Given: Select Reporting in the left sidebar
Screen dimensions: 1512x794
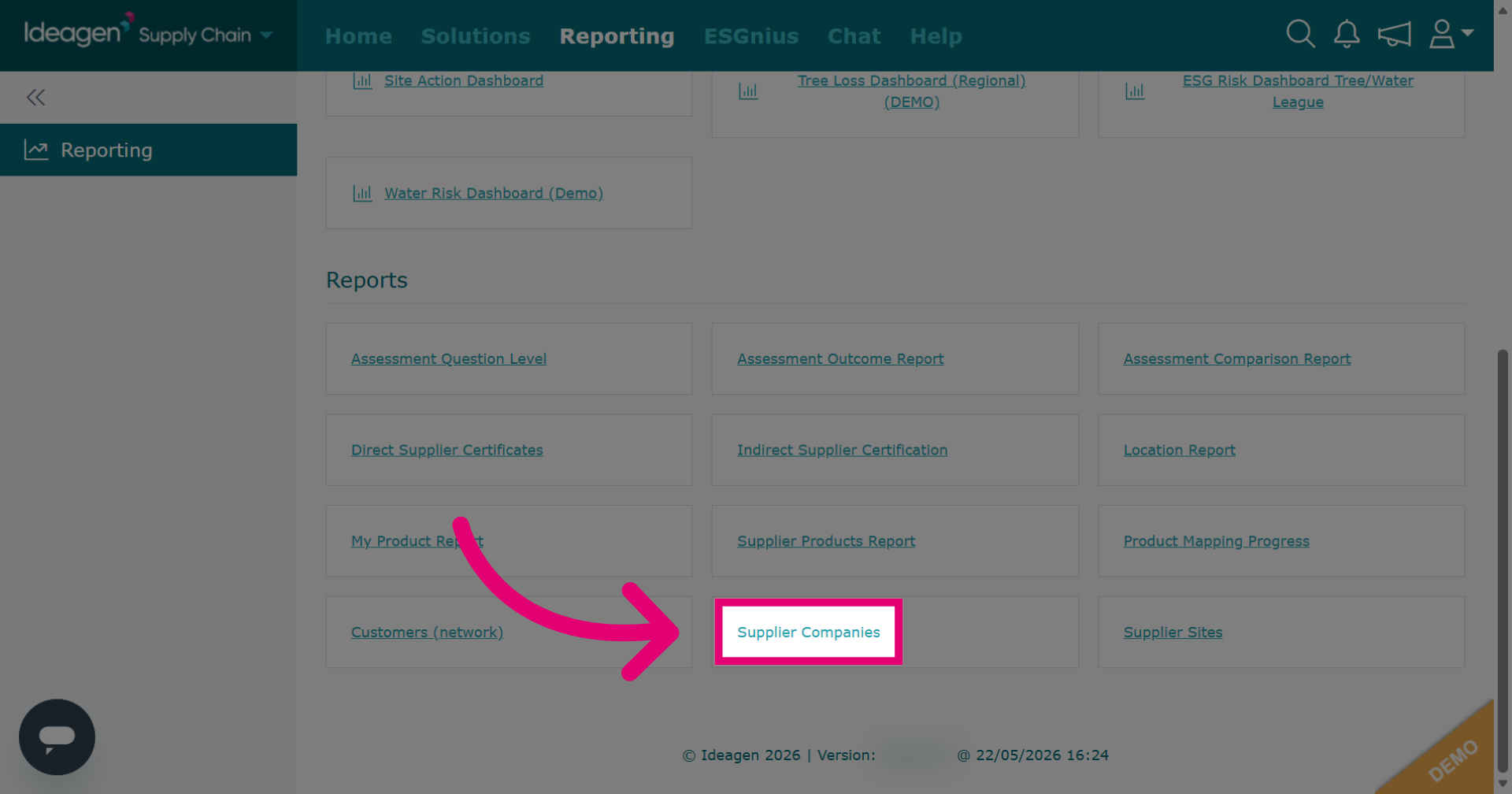Looking at the screenshot, I should 148,150.
